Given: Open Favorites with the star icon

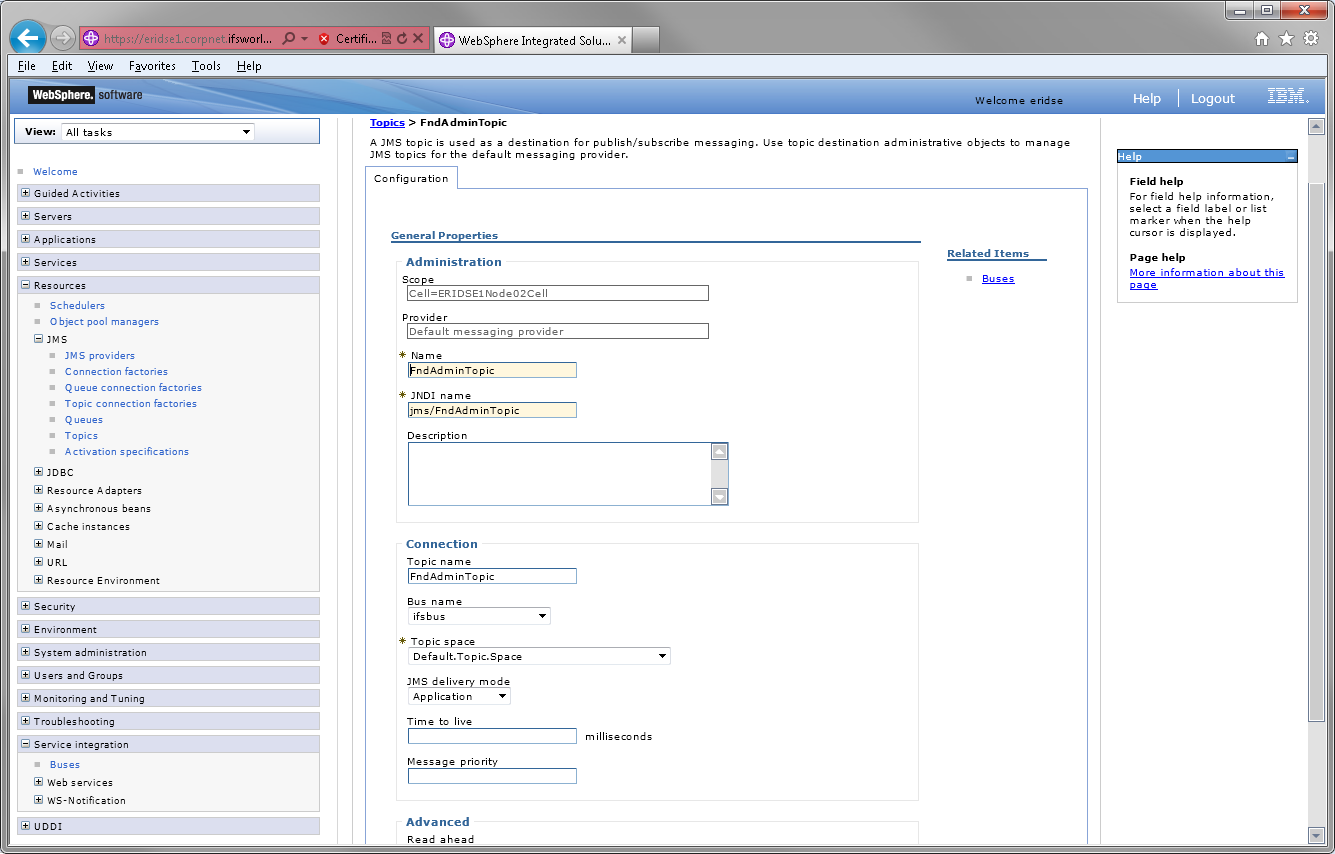Looking at the screenshot, I should 1287,38.
